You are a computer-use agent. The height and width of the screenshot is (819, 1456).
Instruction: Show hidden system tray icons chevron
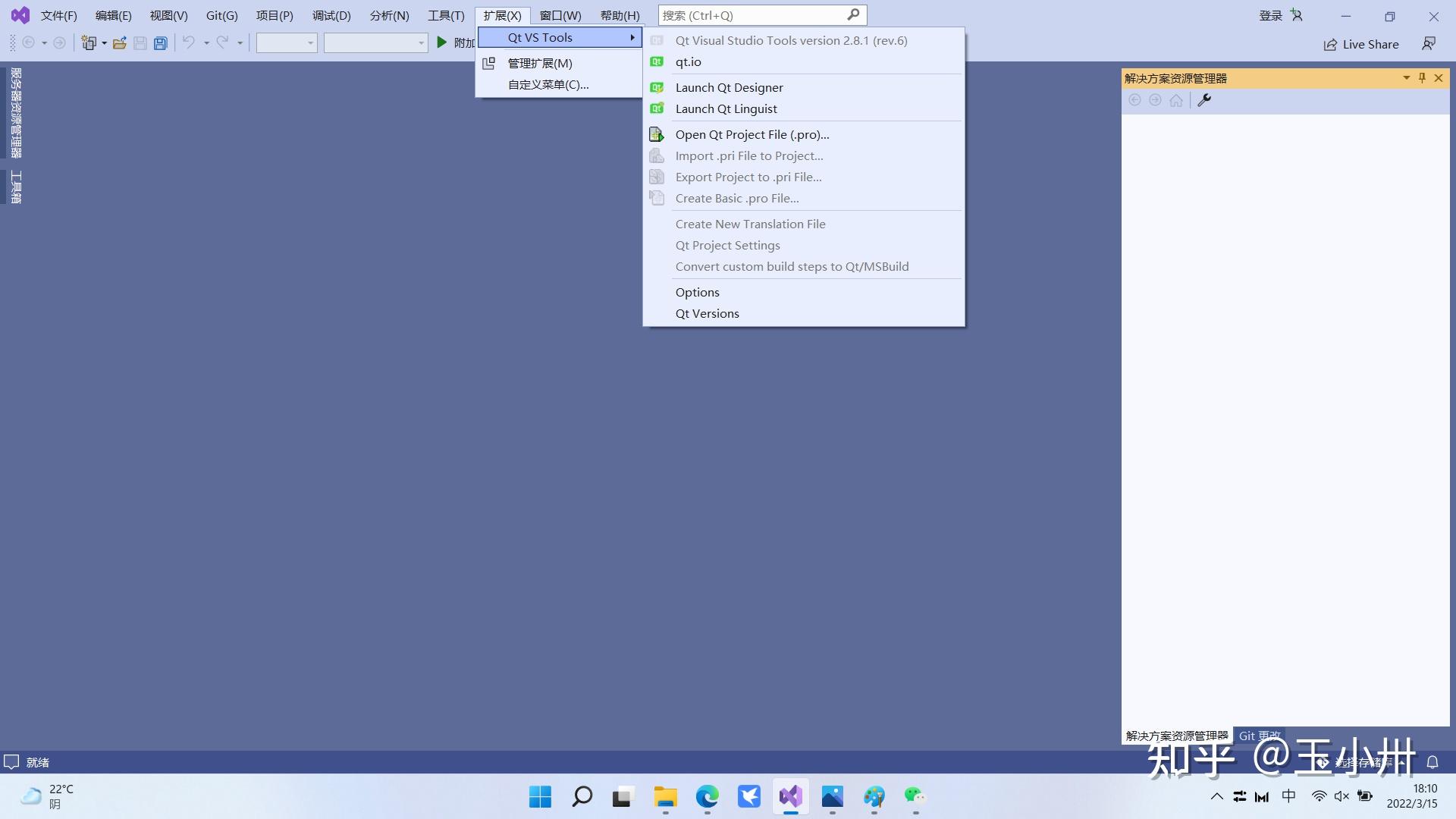tap(1216, 796)
